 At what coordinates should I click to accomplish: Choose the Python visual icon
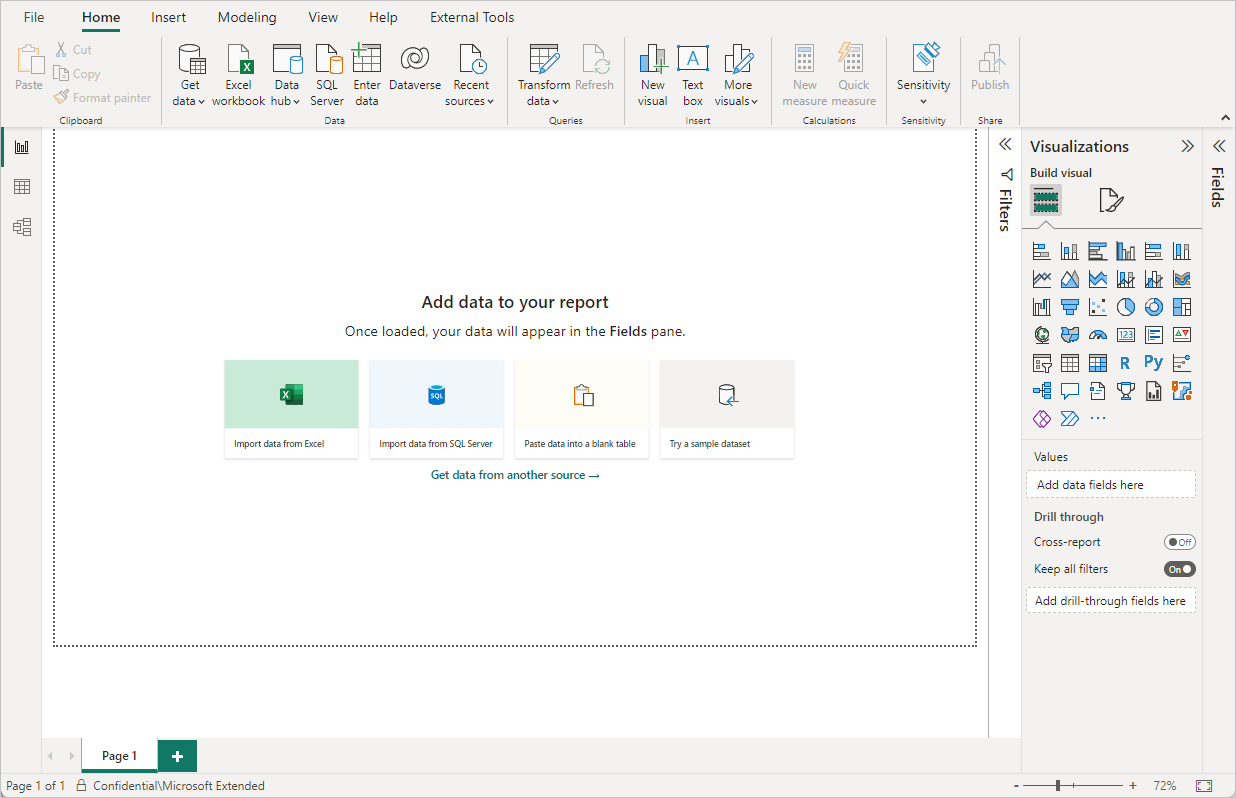(1153, 363)
